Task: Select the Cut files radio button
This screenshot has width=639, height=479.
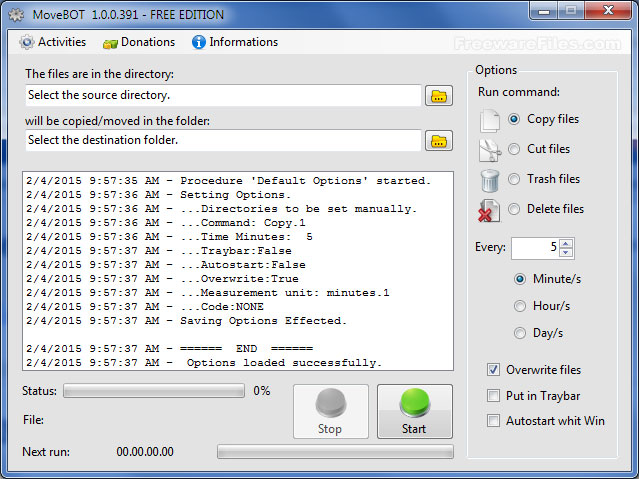Action: 515,149
